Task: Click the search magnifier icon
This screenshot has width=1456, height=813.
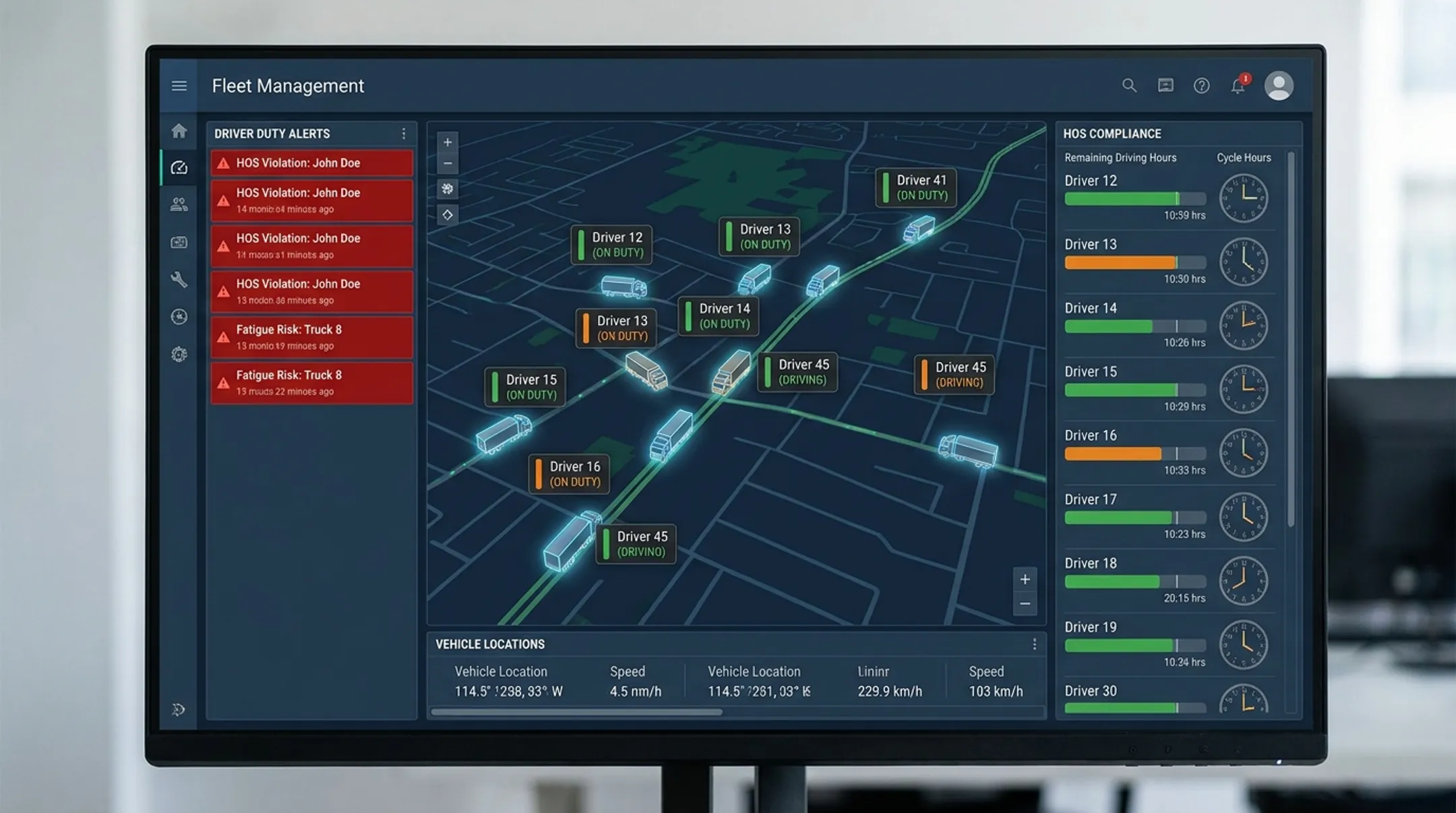Action: pos(1129,86)
